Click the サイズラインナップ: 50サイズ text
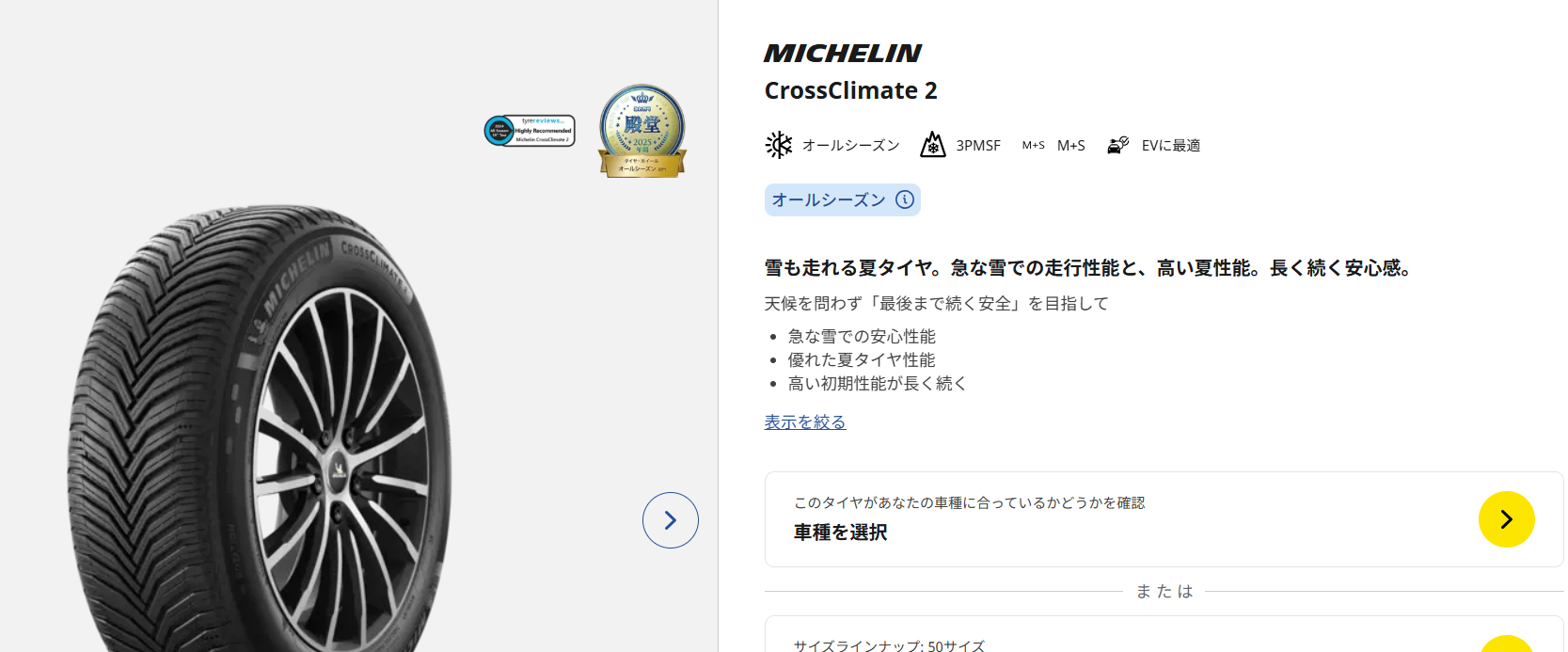The width and height of the screenshot is (1568, 652). (889, 645)
